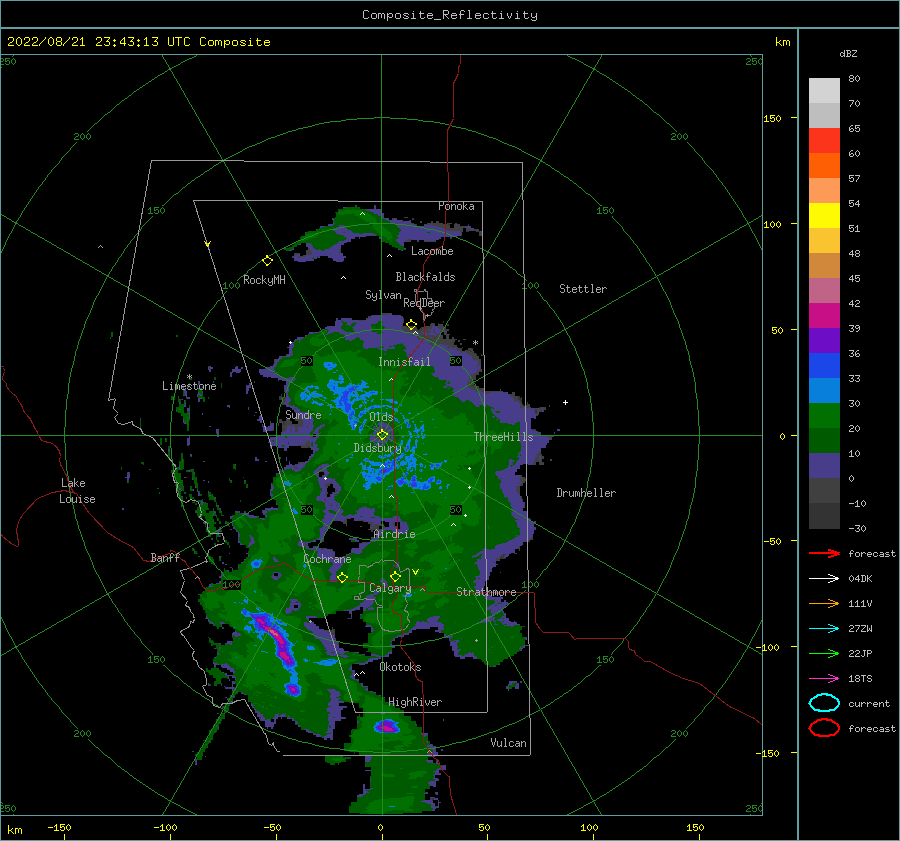The width and height of the screenshot is (900, 841).
Task: Click the red forecast ellipse icon
Action: click(x=824, y=728)
